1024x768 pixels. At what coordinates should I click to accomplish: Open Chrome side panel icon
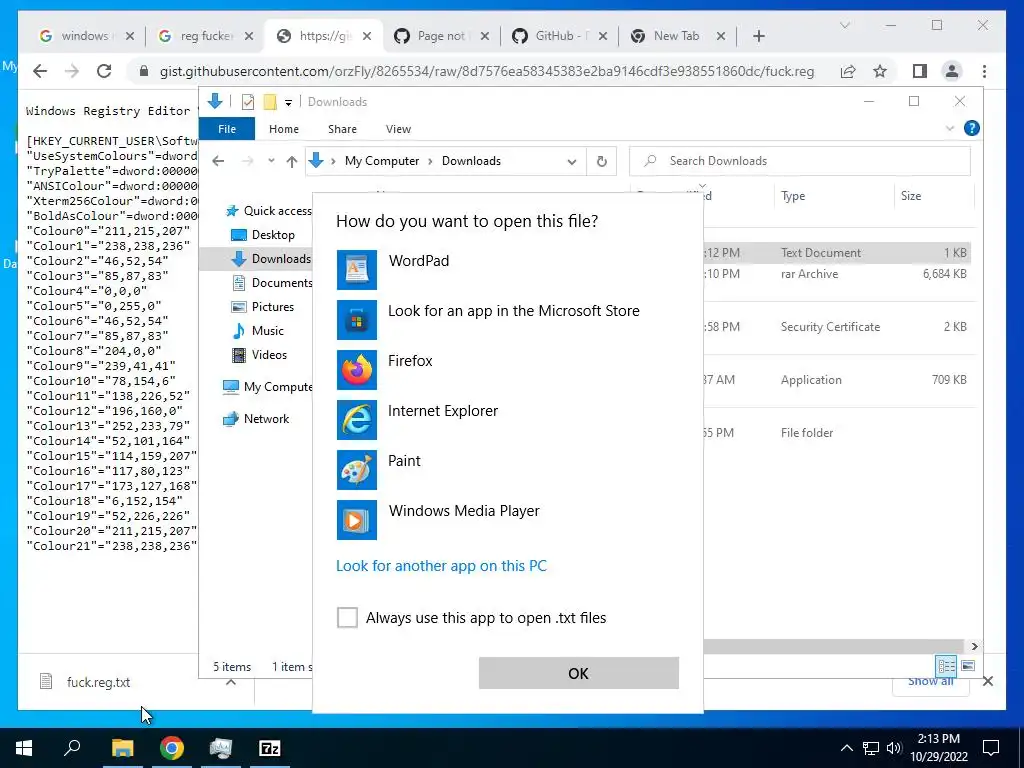(920, 71)
